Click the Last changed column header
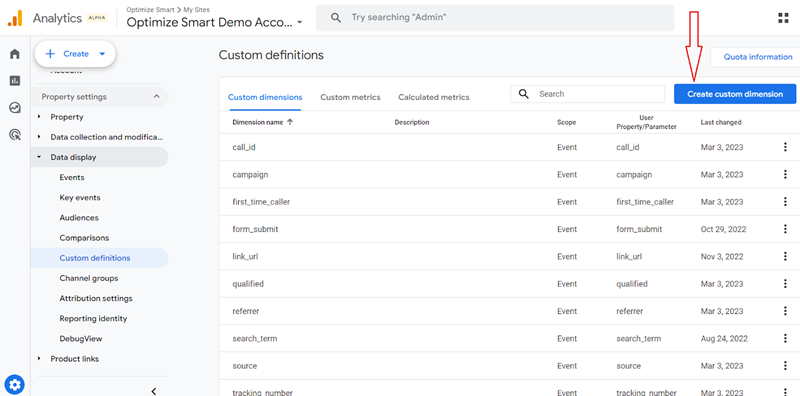The height and width of the screenshot is (396, 800). tap(721, 122)
